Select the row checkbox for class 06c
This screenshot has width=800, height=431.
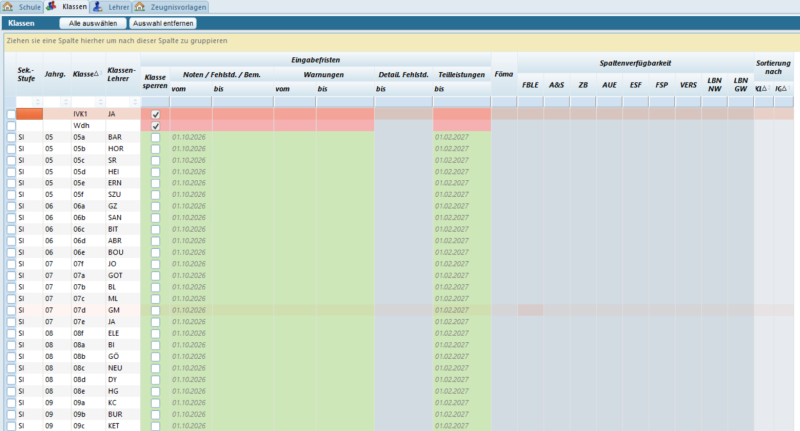pyautogui.click(x=11, y=230)
